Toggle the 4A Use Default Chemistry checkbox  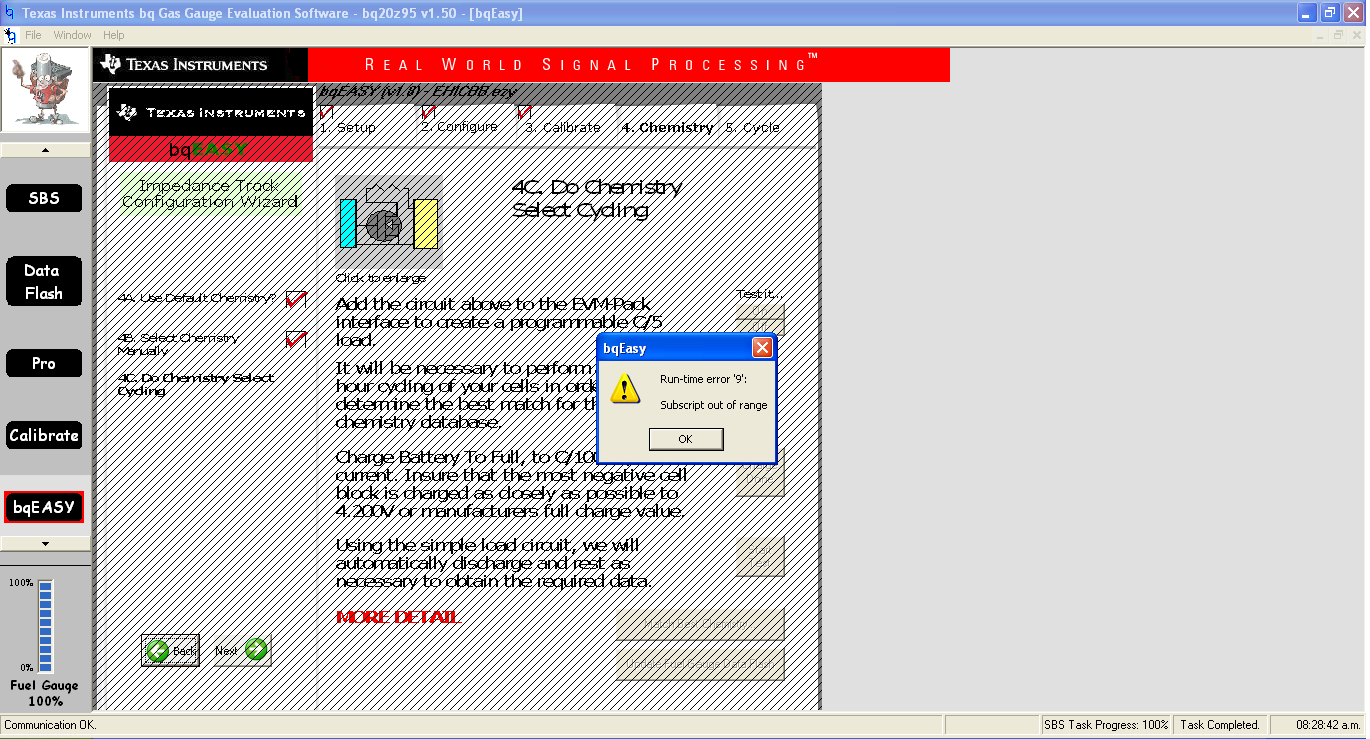coord(296,299)
